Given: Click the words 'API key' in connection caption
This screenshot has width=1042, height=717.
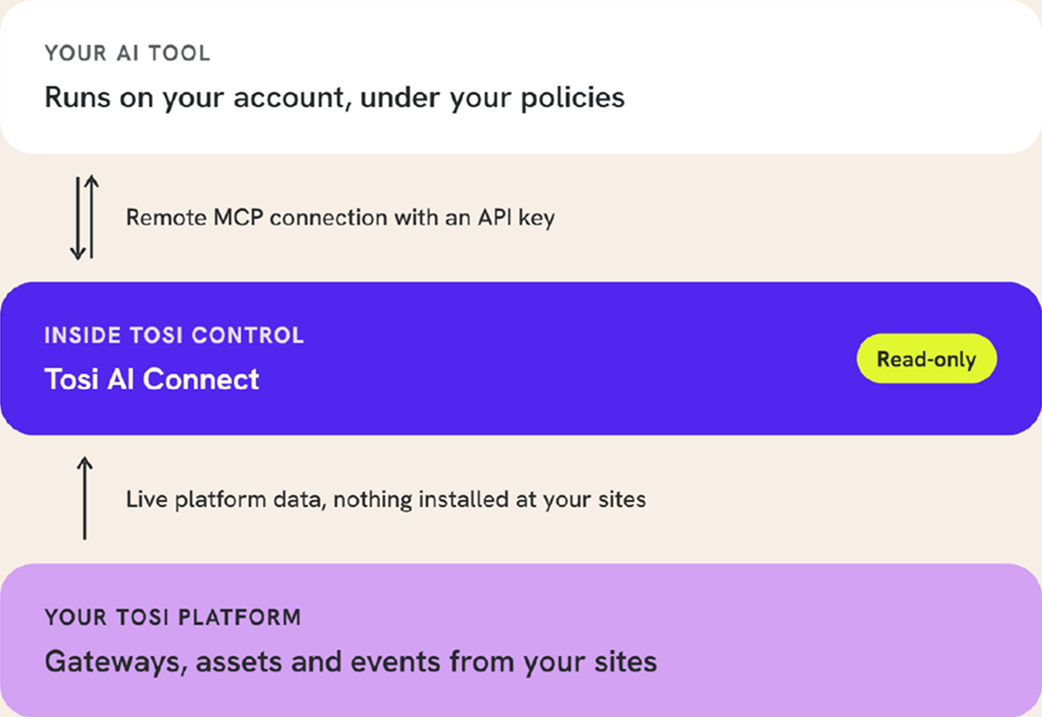Looking at the screenshot, I should click(x=516, y=217).
